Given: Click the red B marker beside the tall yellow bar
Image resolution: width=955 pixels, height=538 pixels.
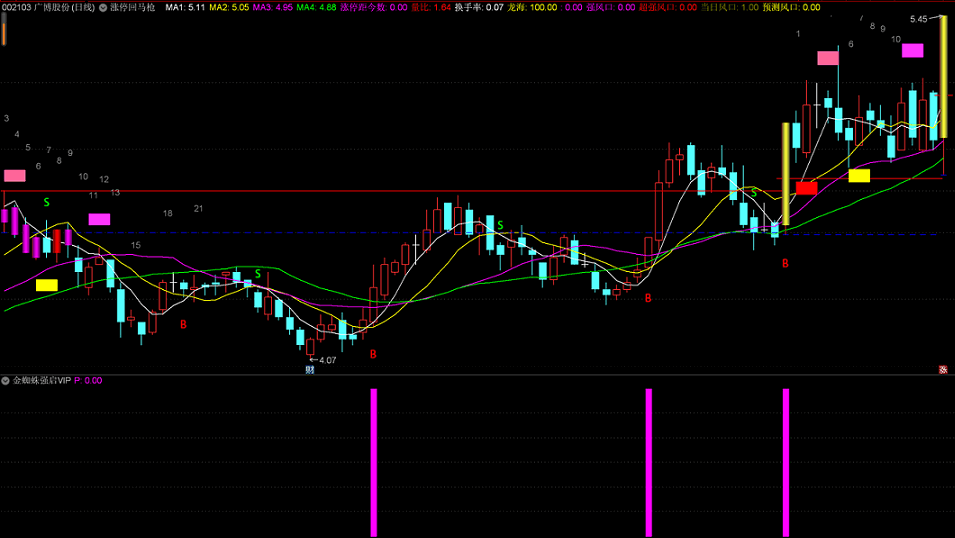Looking at the screenshot, I should (x=785, y=263).
